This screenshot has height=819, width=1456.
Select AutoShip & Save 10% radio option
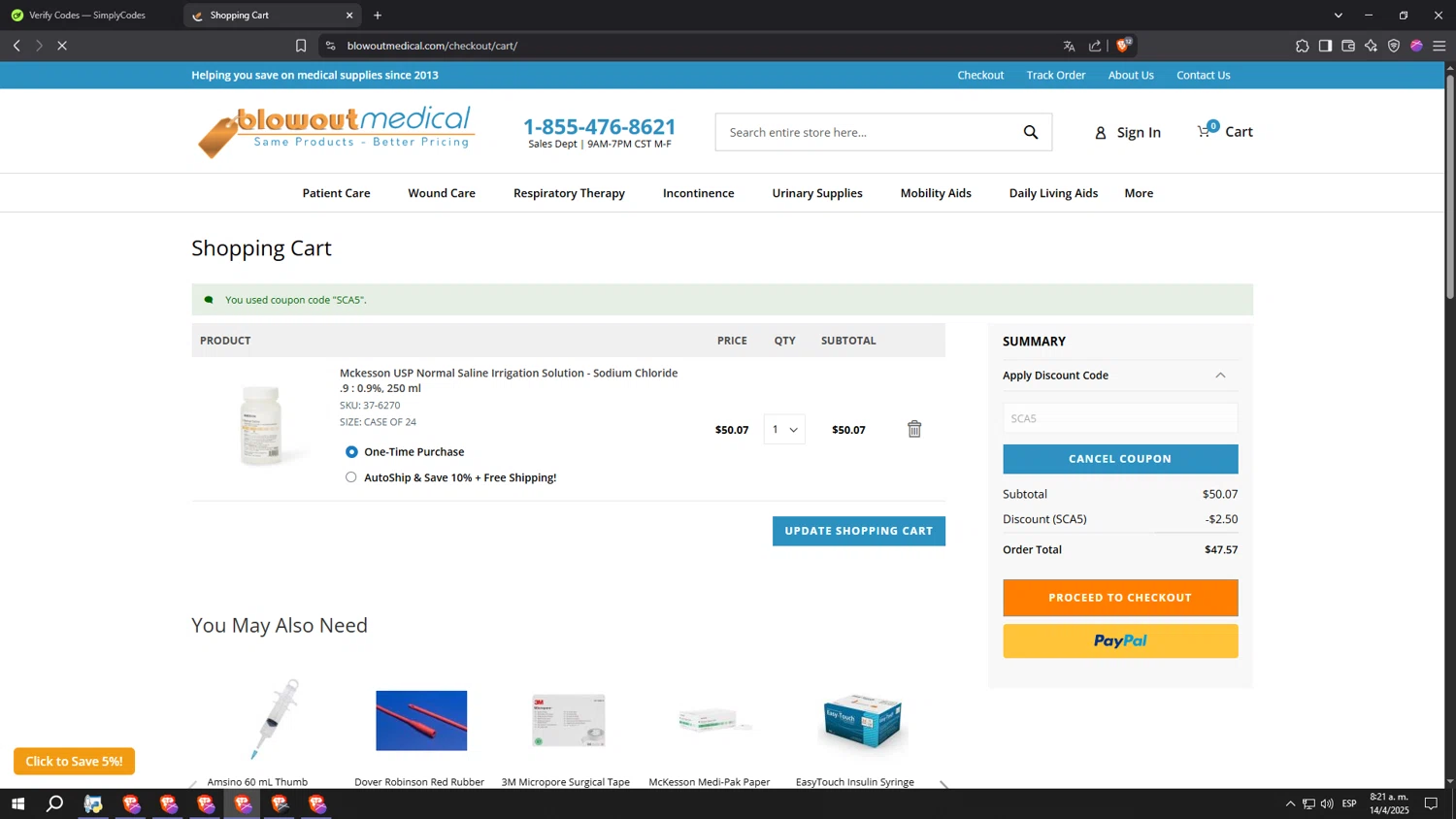351,477
